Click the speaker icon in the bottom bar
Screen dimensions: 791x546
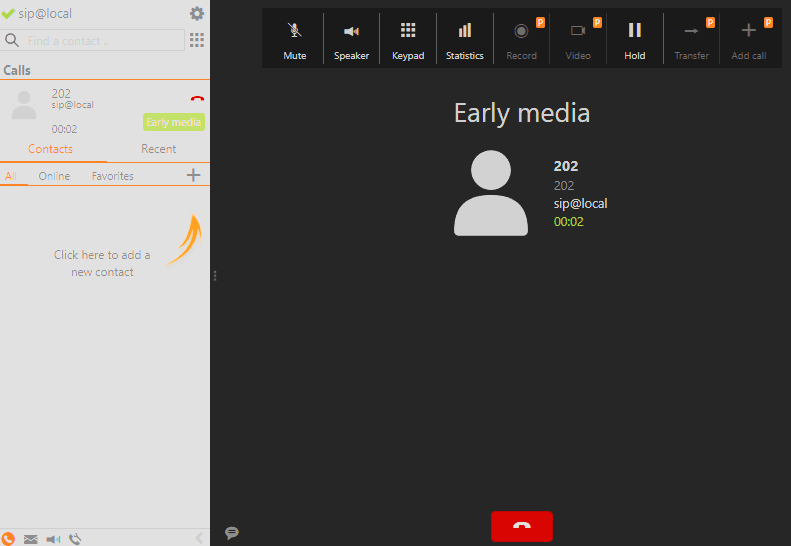[53, 539]
